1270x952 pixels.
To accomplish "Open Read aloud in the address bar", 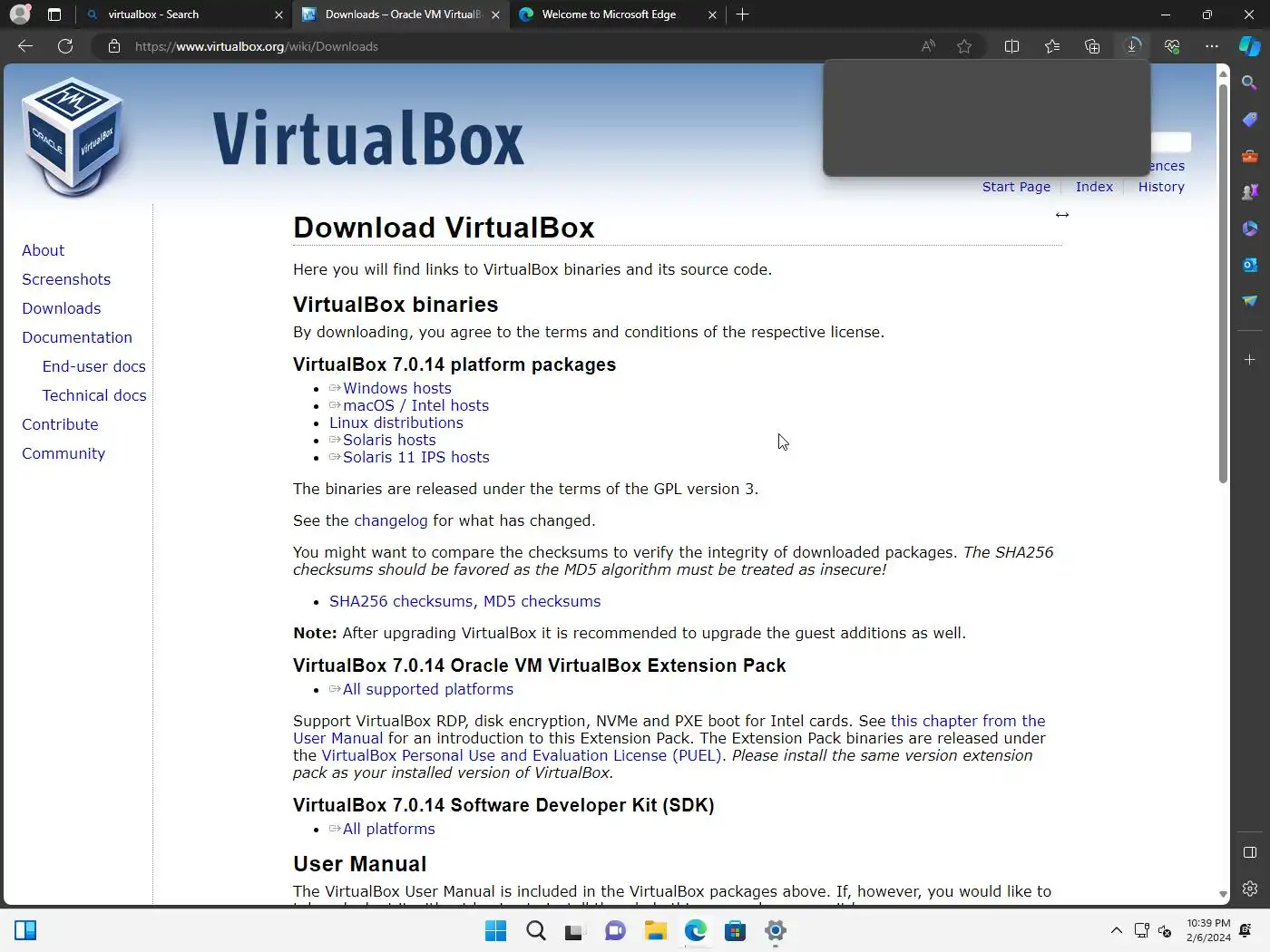I will coord(928,46).
